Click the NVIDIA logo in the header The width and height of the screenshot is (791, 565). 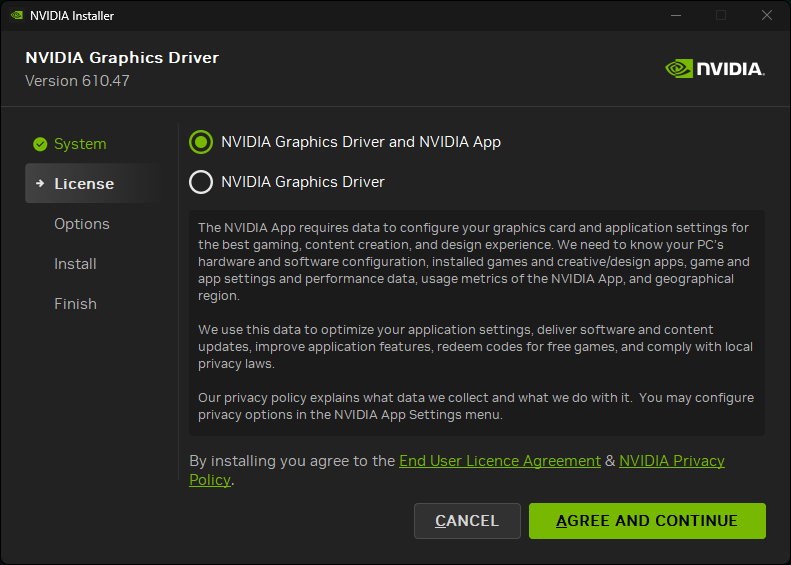[715, 69]
